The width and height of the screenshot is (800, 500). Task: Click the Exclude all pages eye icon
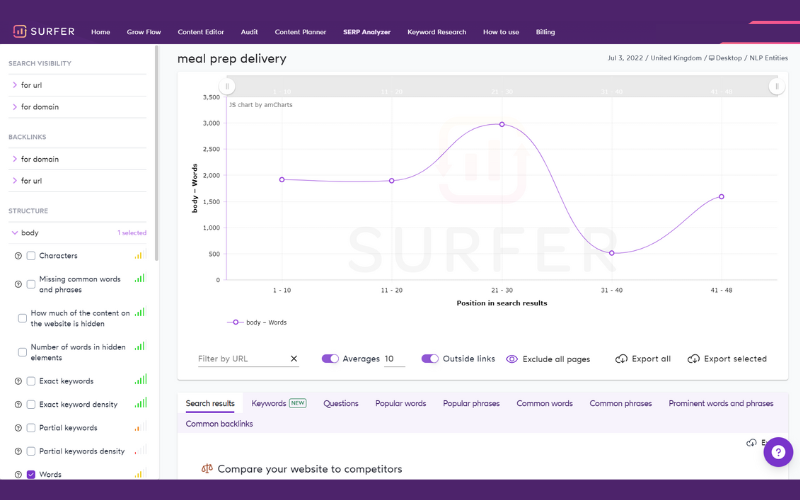[512, 359]
